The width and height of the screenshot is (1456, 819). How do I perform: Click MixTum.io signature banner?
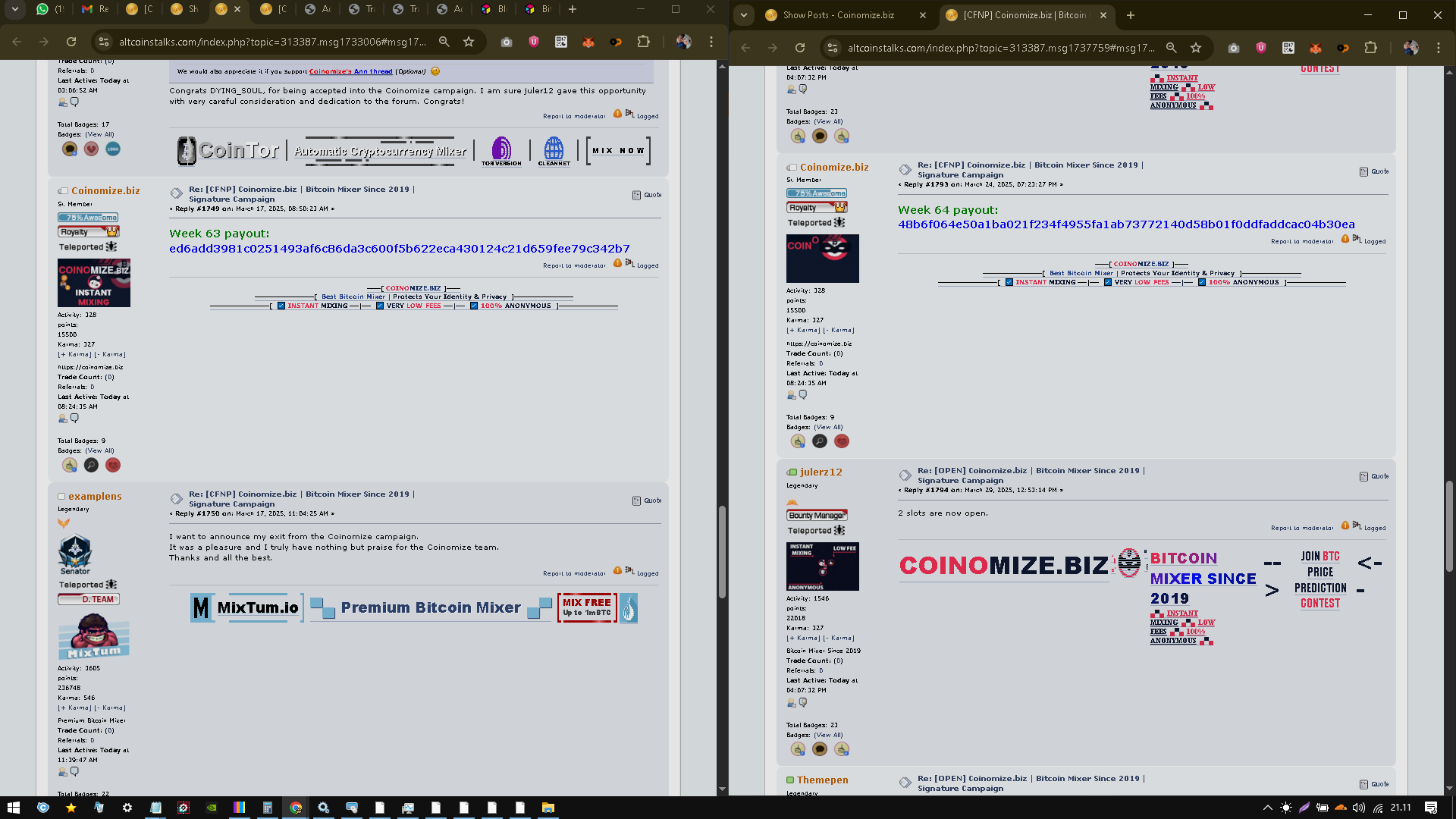(x=247, y=607)
